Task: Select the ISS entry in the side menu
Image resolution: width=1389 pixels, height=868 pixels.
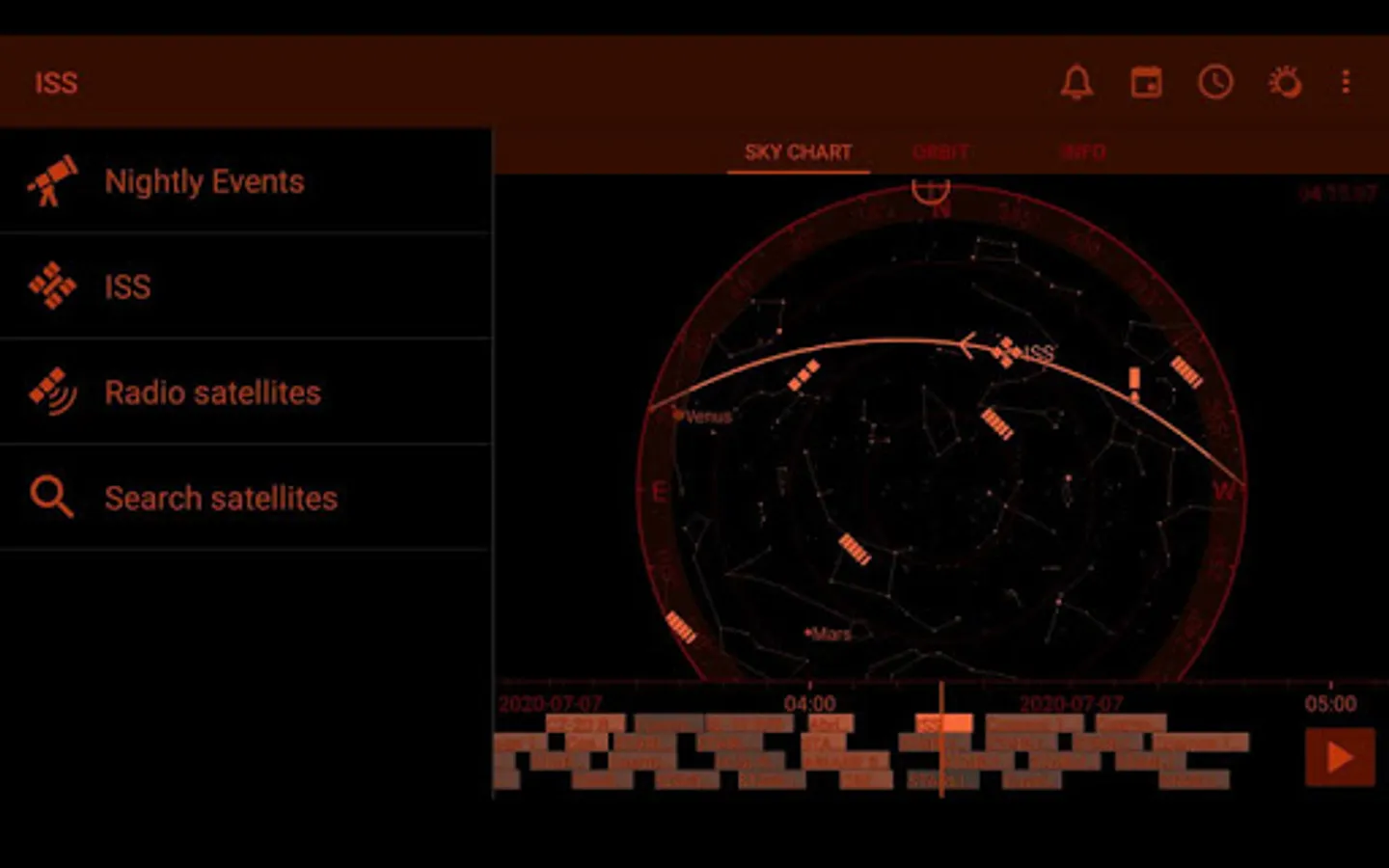Action: click(246, 286)
